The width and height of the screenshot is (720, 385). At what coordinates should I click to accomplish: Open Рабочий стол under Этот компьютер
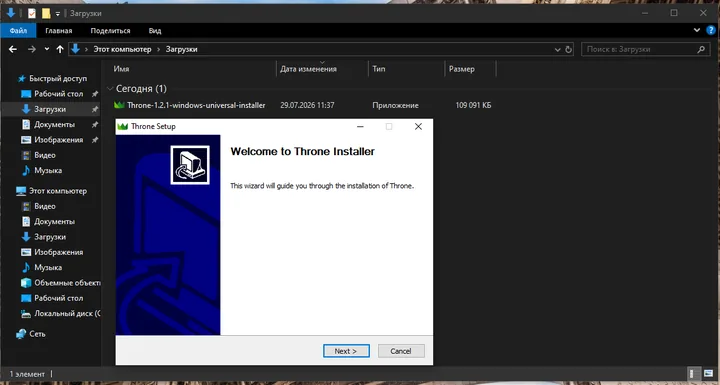(x=59, y=298)
